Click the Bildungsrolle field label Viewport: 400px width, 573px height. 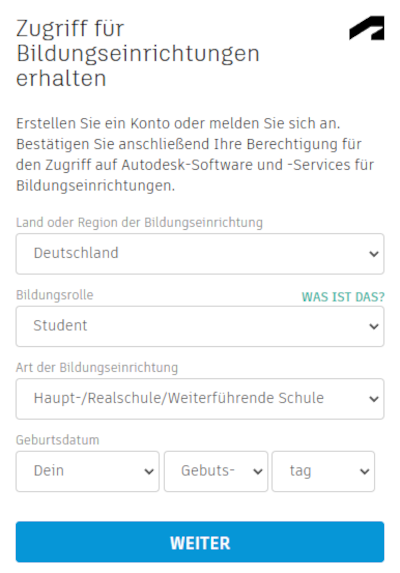pyautogui.click(x=54, y=295)
